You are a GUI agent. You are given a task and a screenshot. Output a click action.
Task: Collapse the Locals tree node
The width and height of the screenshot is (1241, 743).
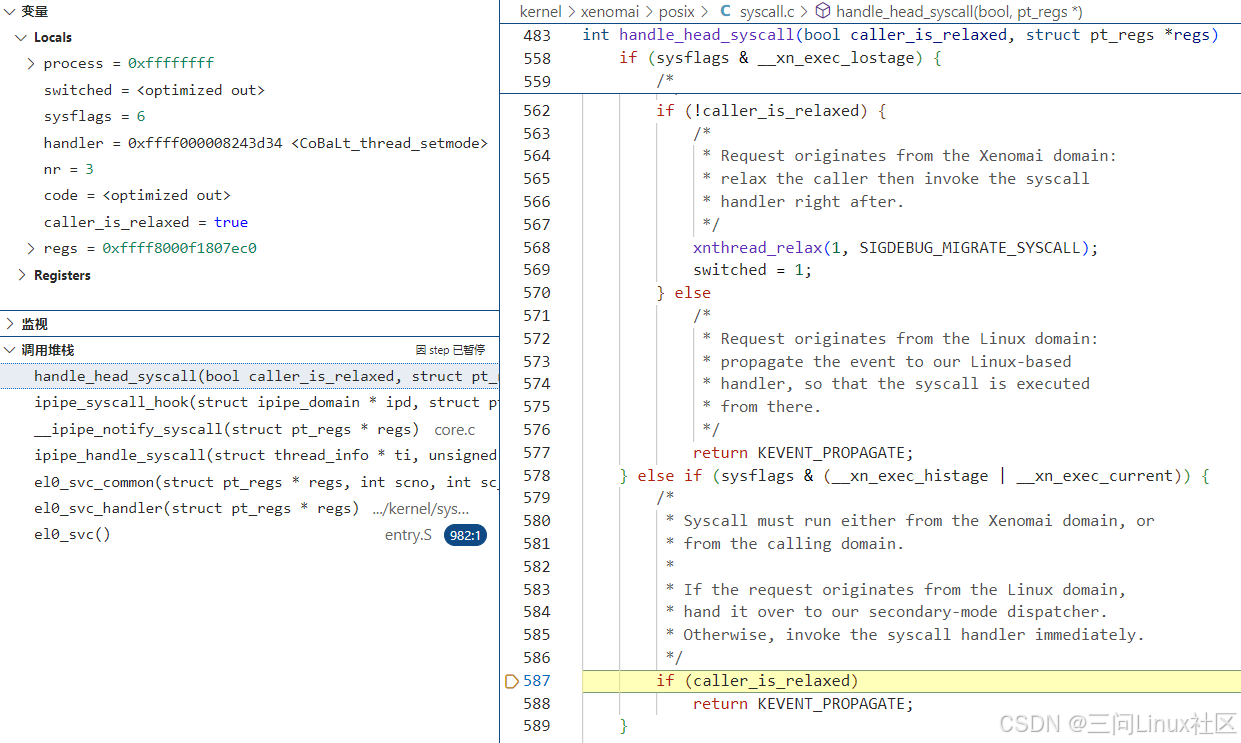pos(21,37)
